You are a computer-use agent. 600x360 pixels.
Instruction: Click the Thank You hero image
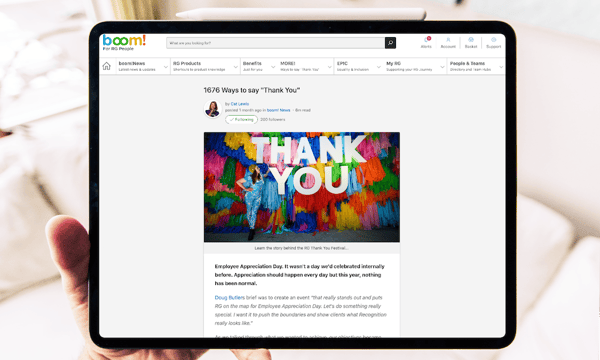click(x=302, y=187)
